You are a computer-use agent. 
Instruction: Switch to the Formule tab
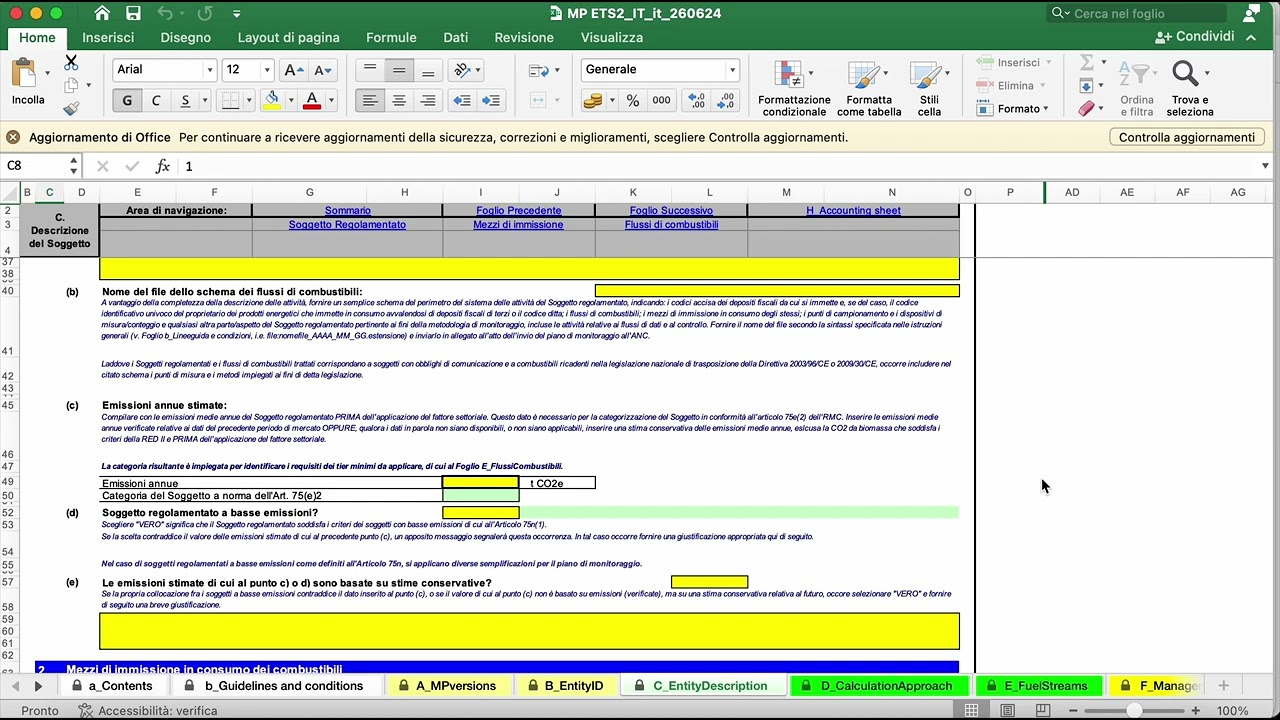[391, 37]
